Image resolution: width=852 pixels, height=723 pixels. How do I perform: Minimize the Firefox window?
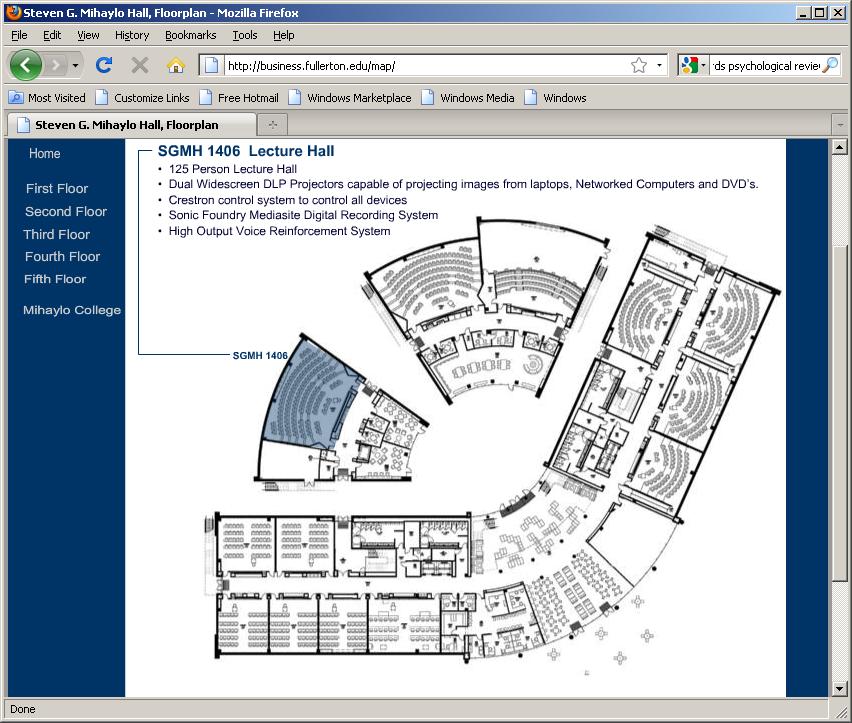point(803,12)
